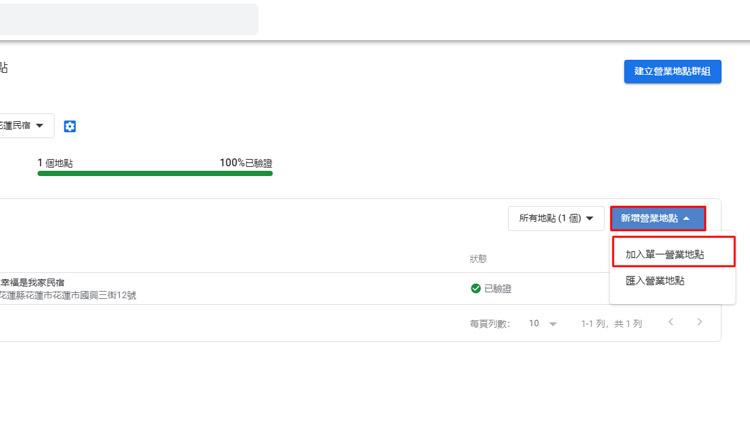
Task: Click the 1 個地點 label
Action: click(55, 163)
